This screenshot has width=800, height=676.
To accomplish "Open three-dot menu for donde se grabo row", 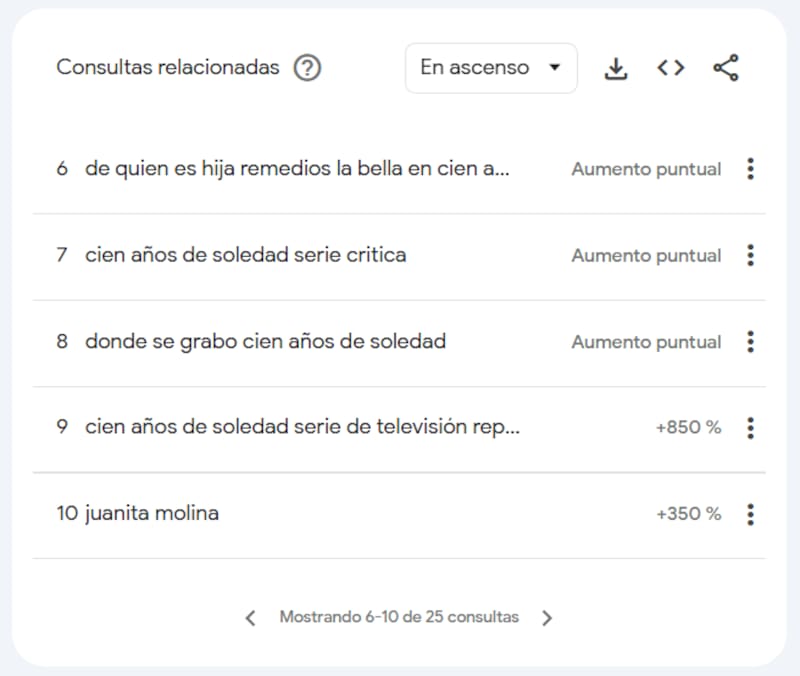I will pos(751,342).
